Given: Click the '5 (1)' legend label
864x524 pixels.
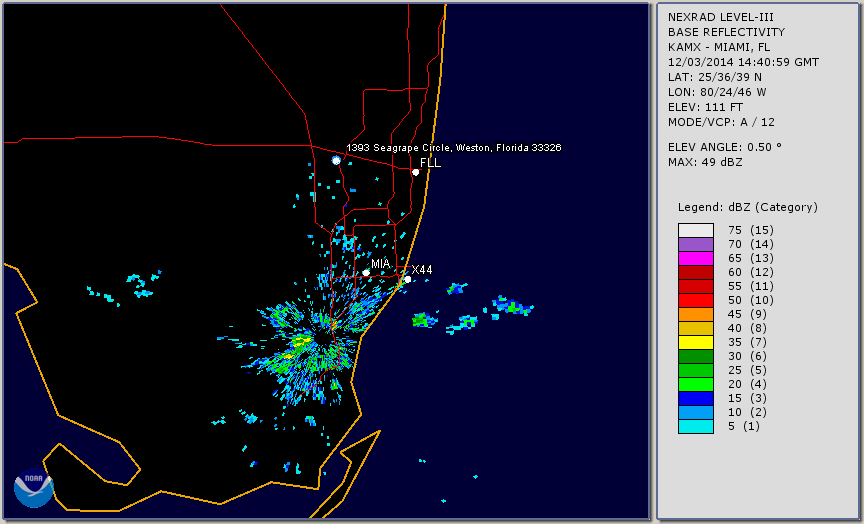Looking at the screenshot, I should [x=744, y=426].
